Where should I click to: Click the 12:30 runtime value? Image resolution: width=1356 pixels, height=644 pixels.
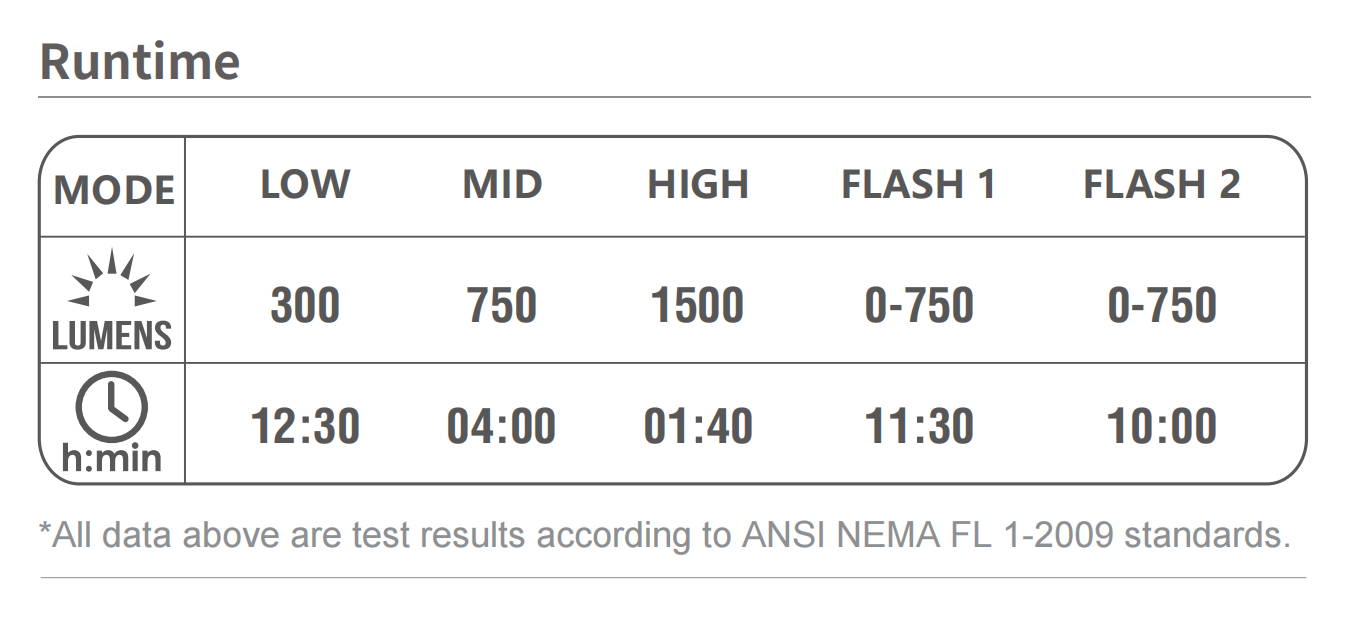pyautogui.click(x=305, y=426)
